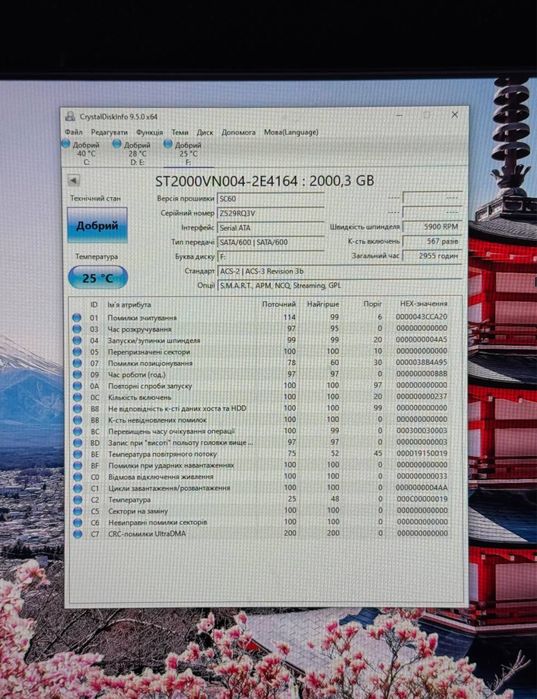Click the power-on count value 567 разів
Screen dimensions: 537x699
pyautogui.click(x=432, y=241)
